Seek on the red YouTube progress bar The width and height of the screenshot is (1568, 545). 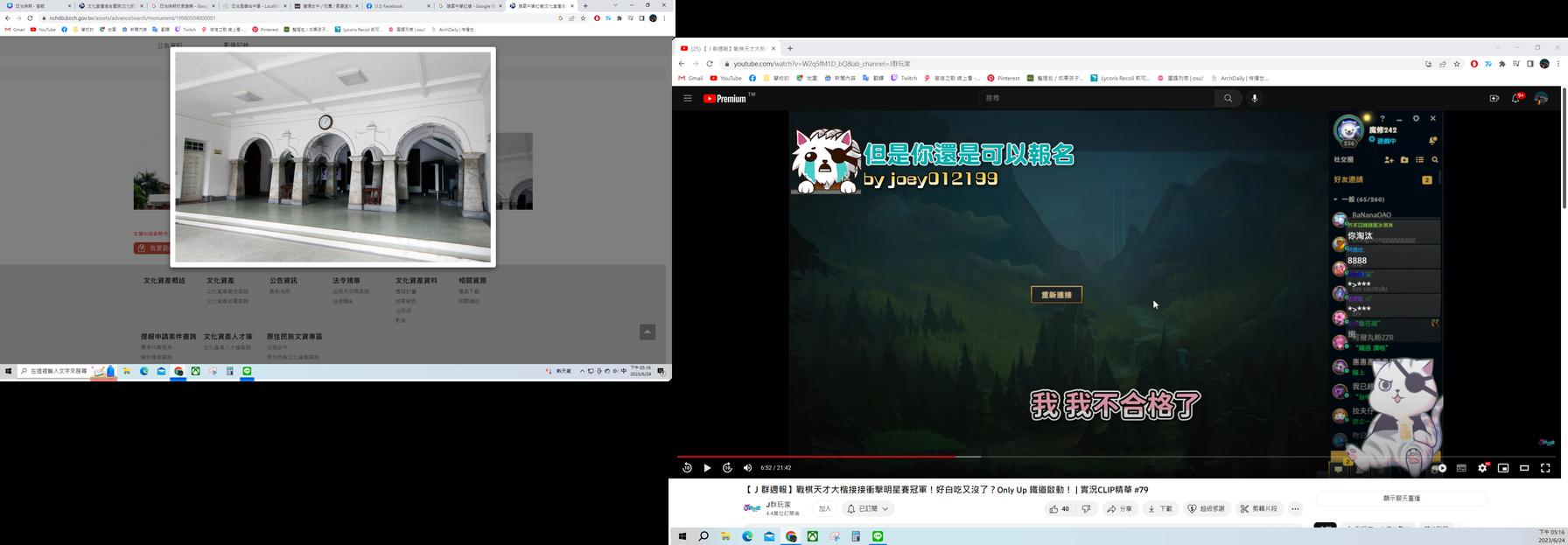815,457
